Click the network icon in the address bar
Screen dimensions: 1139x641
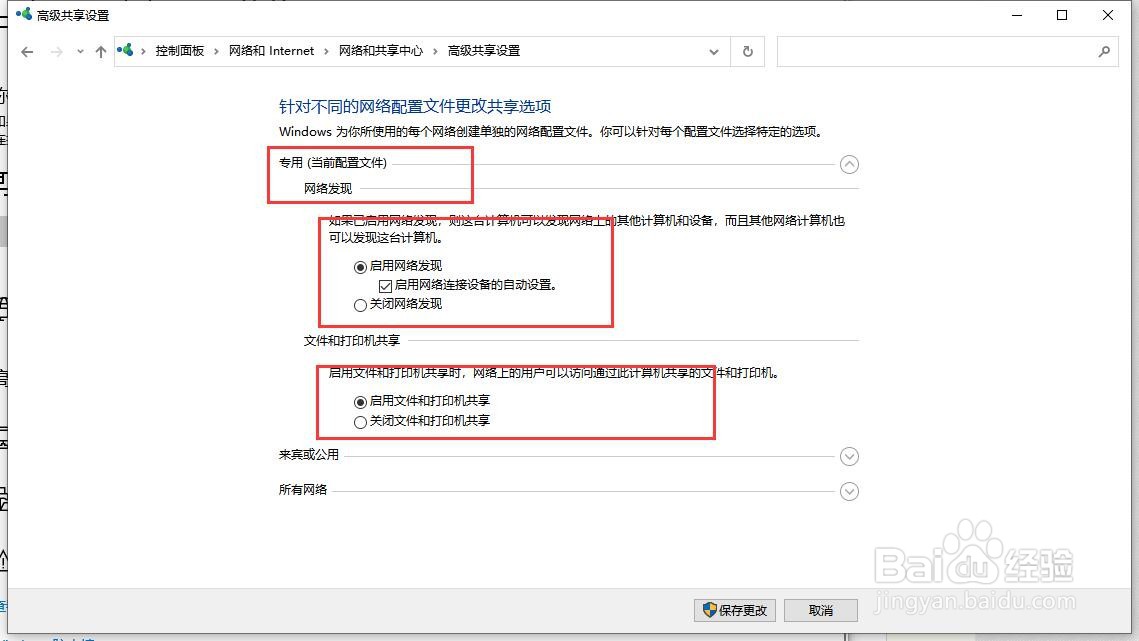click(x=125, y=49)
